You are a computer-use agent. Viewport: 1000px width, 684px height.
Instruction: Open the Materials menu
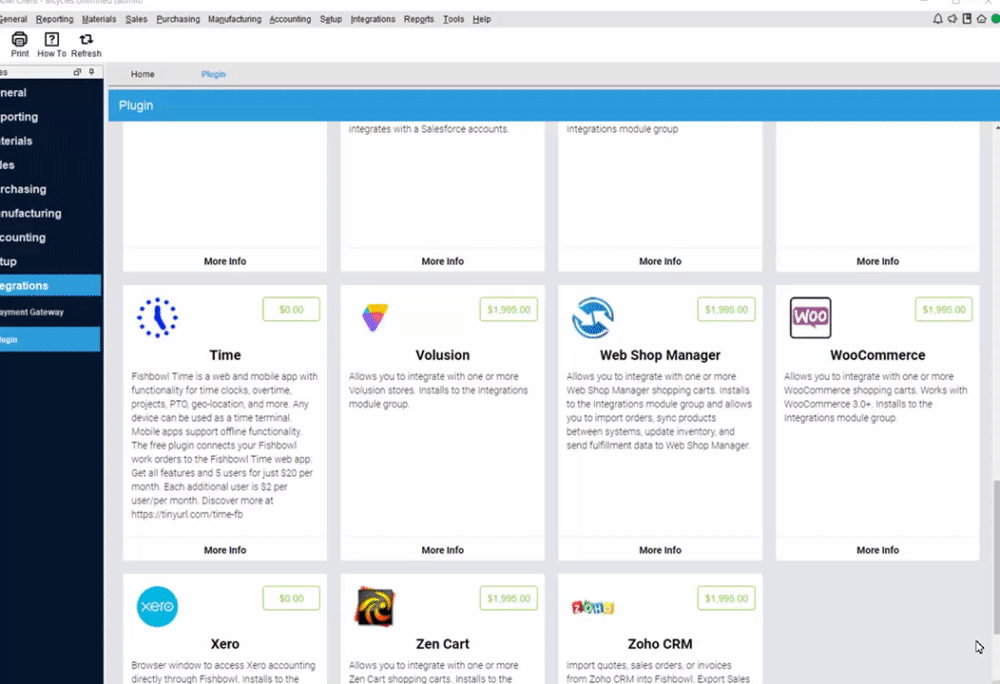coord(99,19)
